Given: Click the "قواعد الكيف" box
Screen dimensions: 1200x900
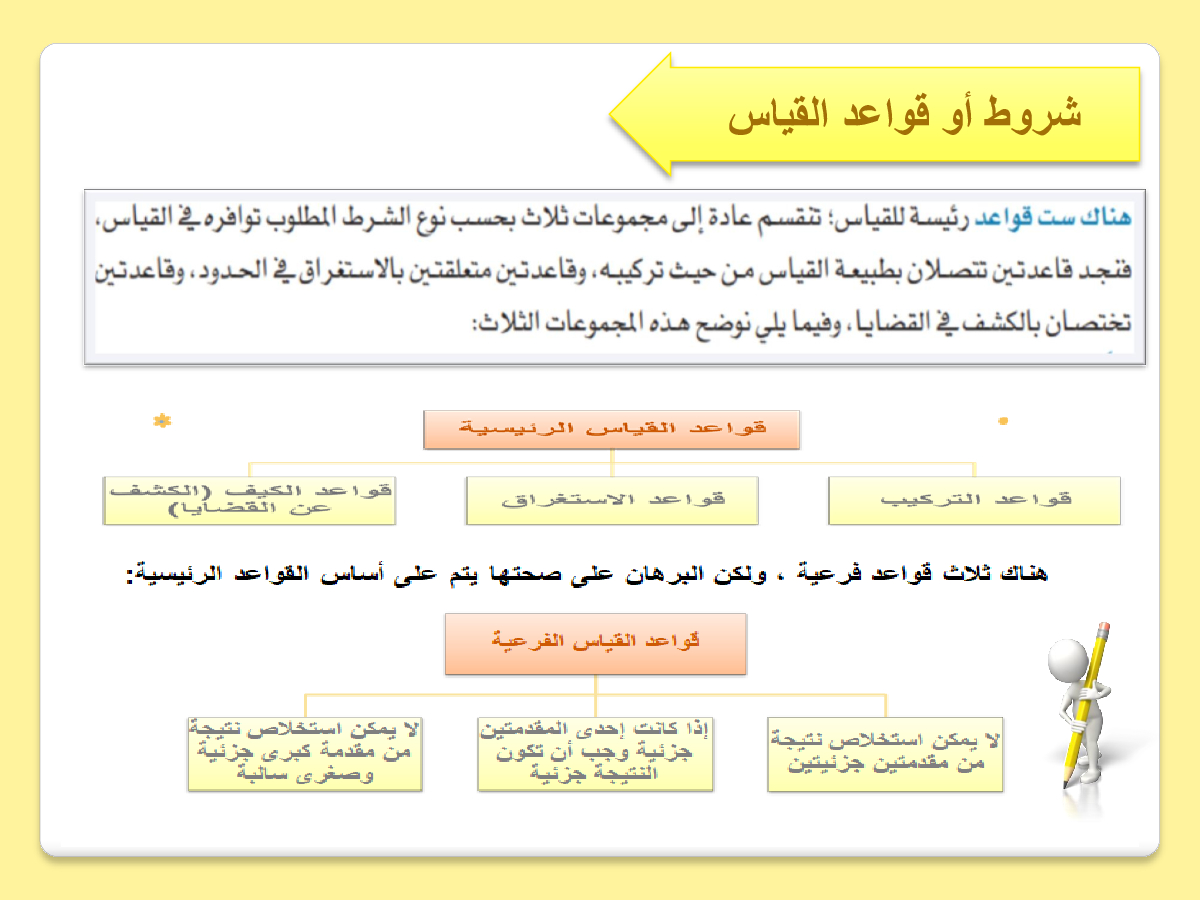Looking at the screenshot, I should pos(249,500).
